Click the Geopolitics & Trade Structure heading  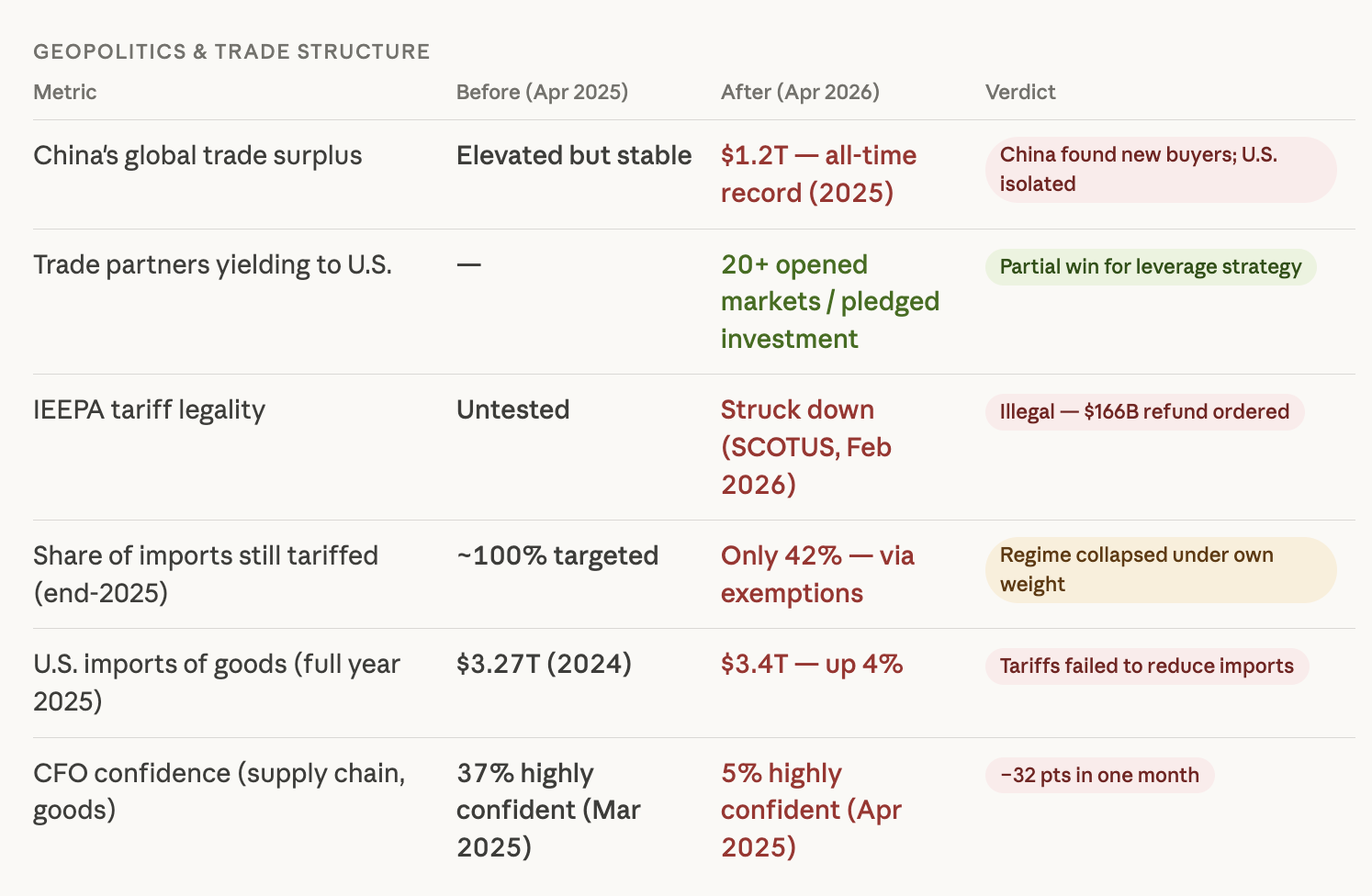[231, 51]
